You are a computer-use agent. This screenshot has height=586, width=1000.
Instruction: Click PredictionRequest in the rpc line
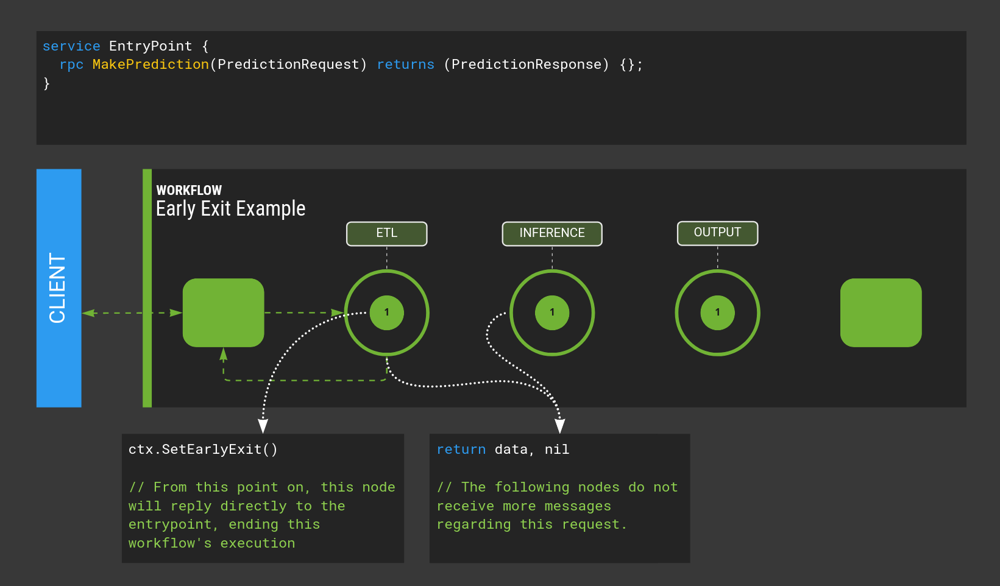pyautogui.click(x=288, y=64)
